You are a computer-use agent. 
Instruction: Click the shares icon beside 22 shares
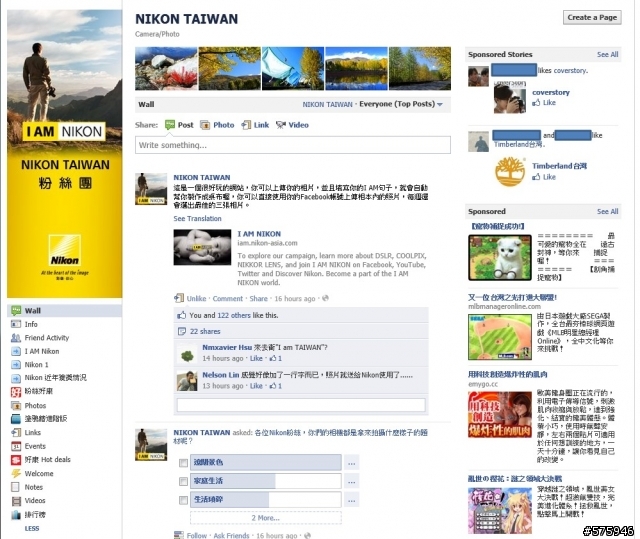pos(182,331)
